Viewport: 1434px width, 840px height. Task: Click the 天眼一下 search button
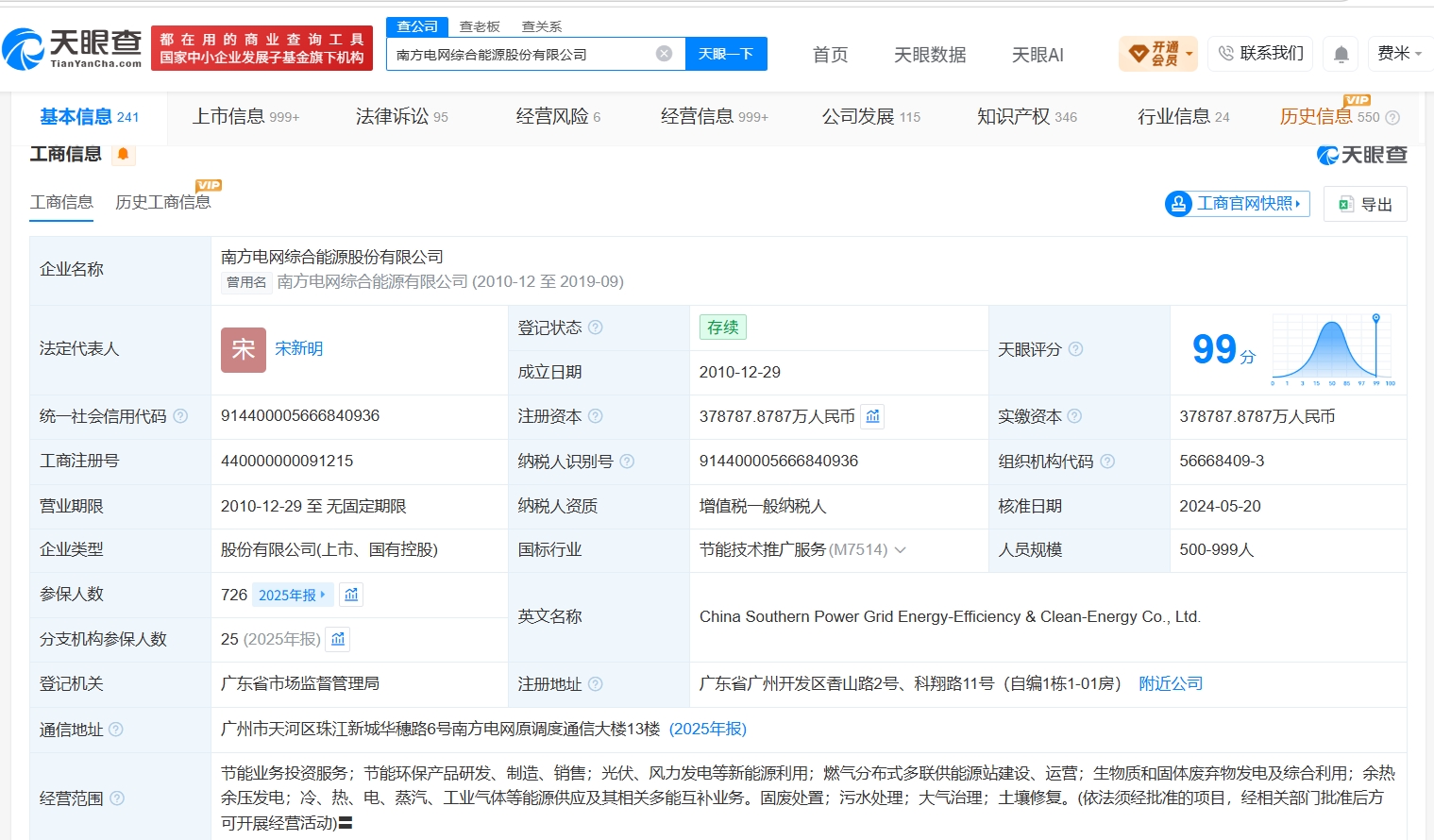click(726, 54)
